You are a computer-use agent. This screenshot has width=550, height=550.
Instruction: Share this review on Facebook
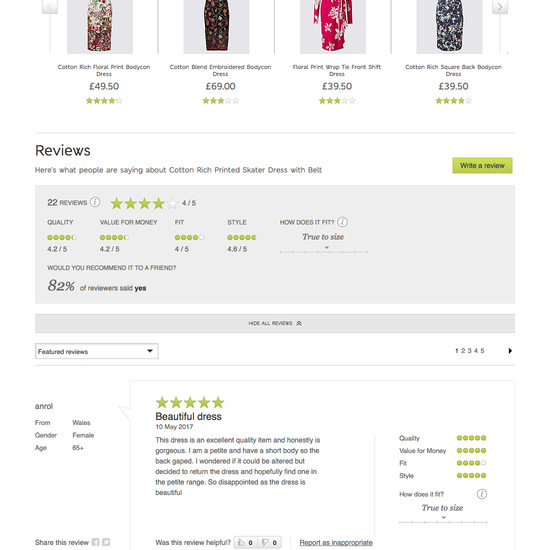click(95, 542)
